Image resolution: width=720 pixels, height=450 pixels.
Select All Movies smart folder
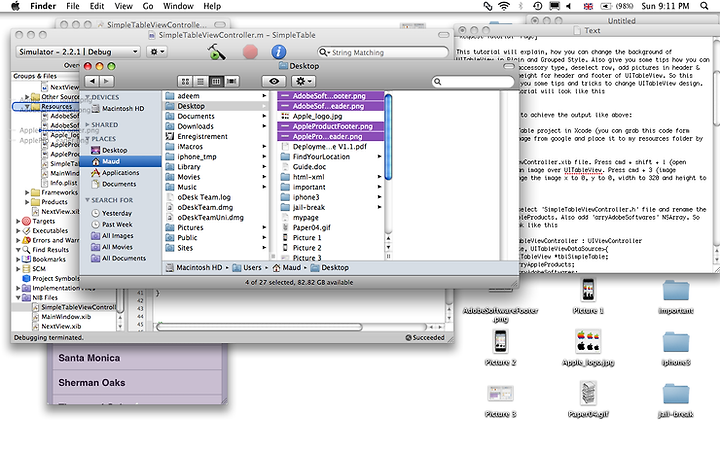112,247
